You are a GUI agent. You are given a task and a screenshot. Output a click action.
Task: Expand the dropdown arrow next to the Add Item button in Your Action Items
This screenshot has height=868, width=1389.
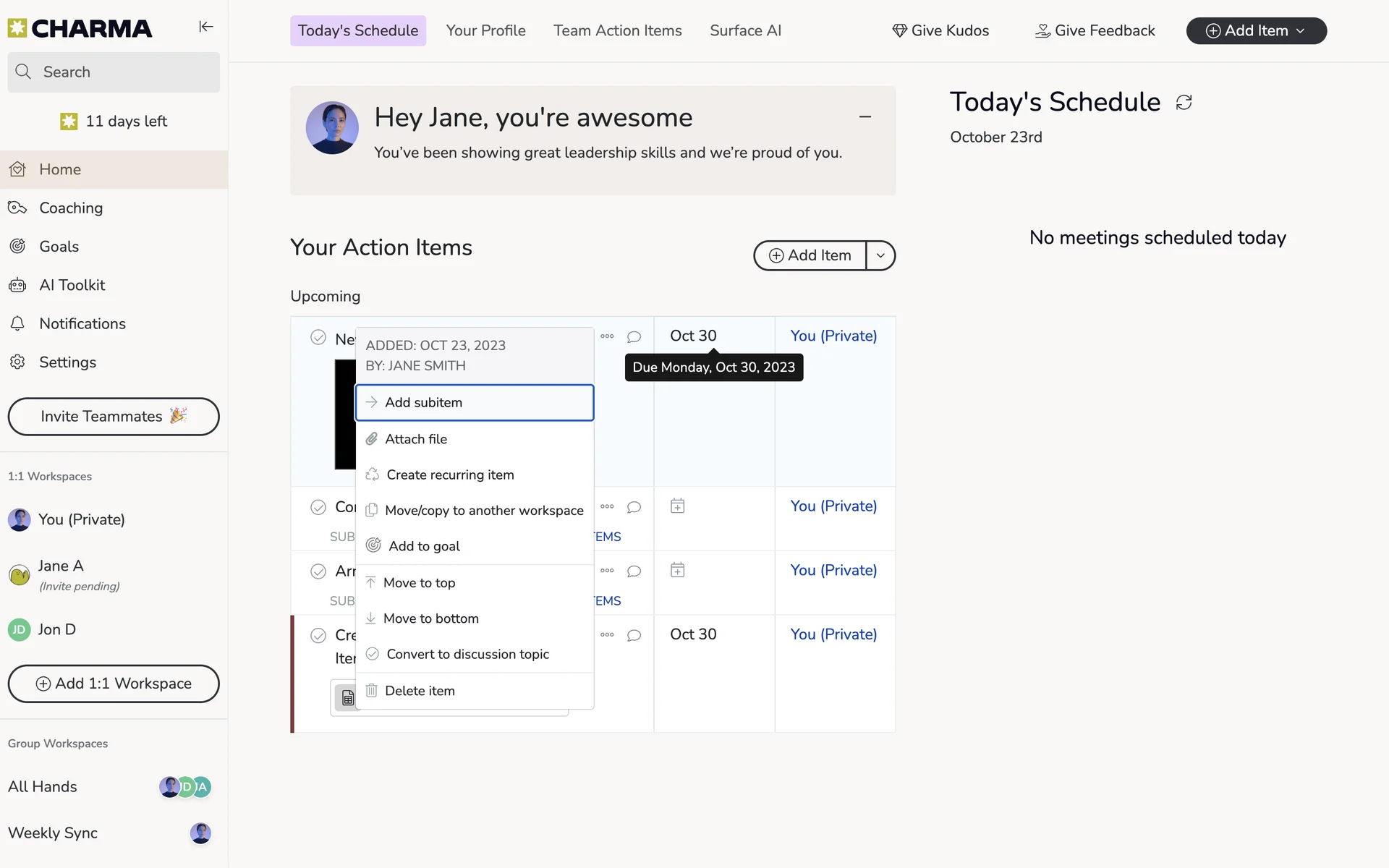pos(880,255)
